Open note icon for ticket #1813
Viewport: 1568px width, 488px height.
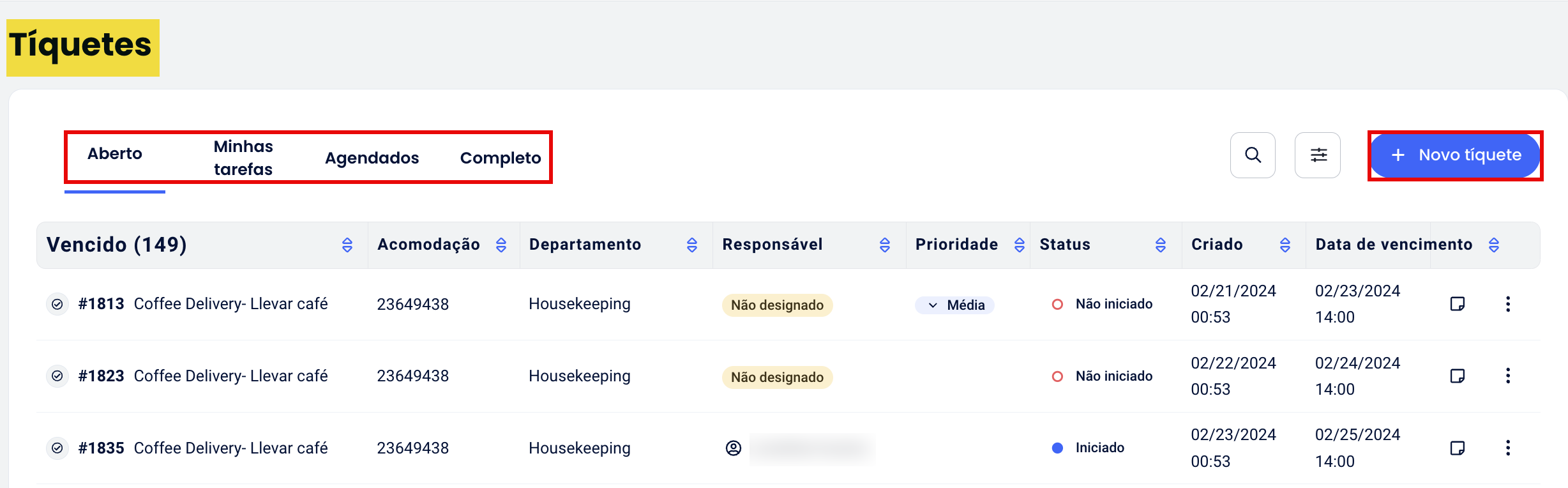click(1458, 304)
